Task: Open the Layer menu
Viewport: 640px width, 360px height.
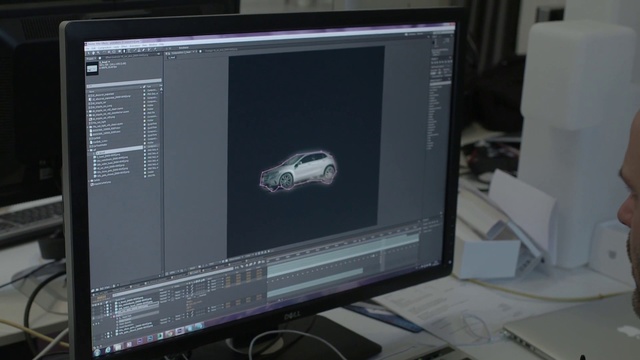Action: tap(116, 47)
